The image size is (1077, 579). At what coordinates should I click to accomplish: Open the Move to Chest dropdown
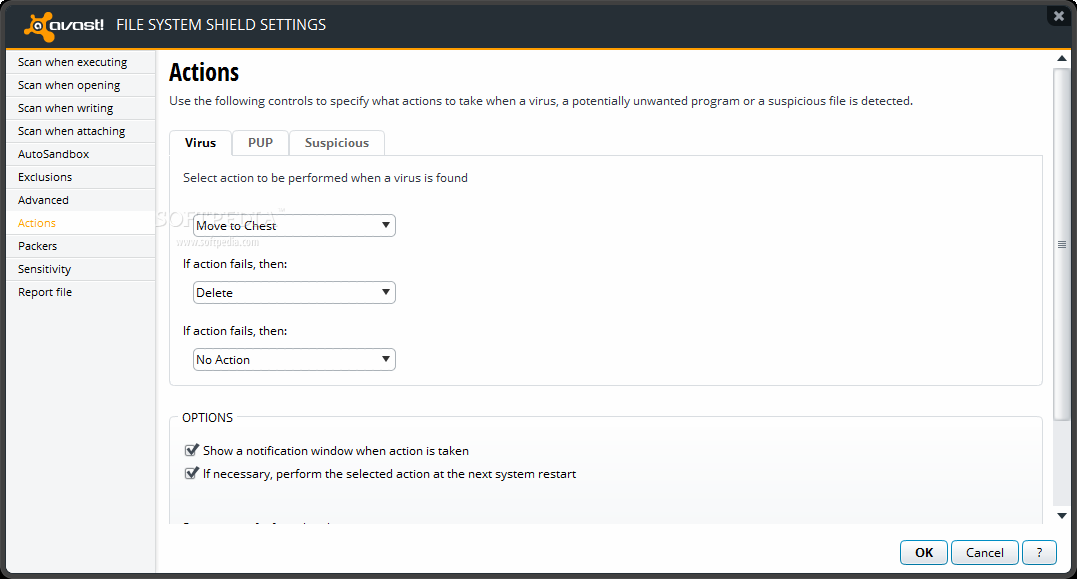294,225
